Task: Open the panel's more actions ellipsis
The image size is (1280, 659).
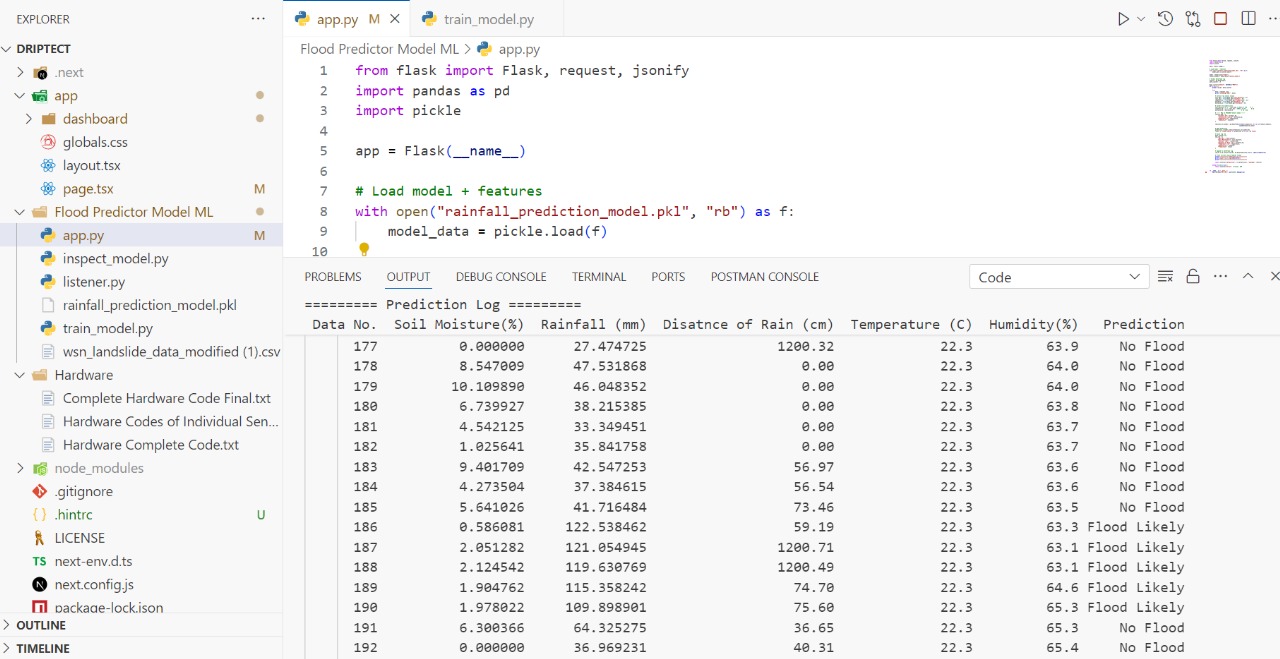Action: tap(1220, 277)
